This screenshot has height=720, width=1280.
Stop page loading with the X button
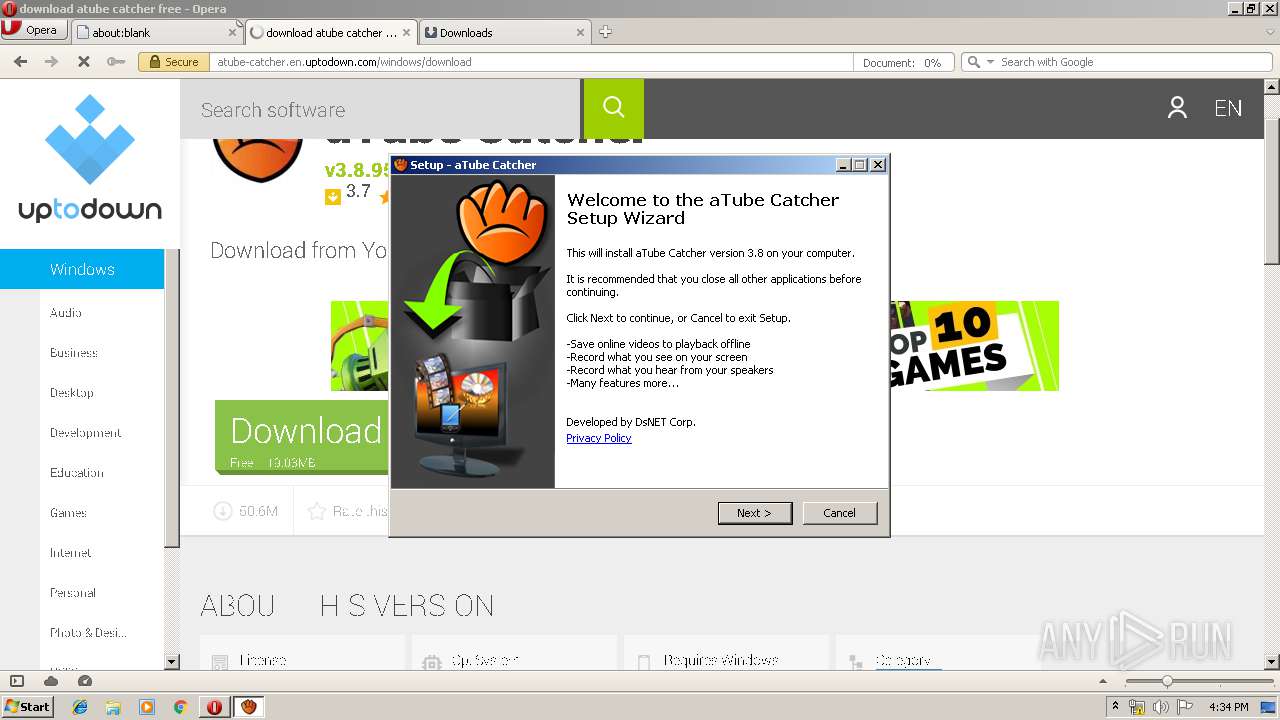tap(84, 61)
